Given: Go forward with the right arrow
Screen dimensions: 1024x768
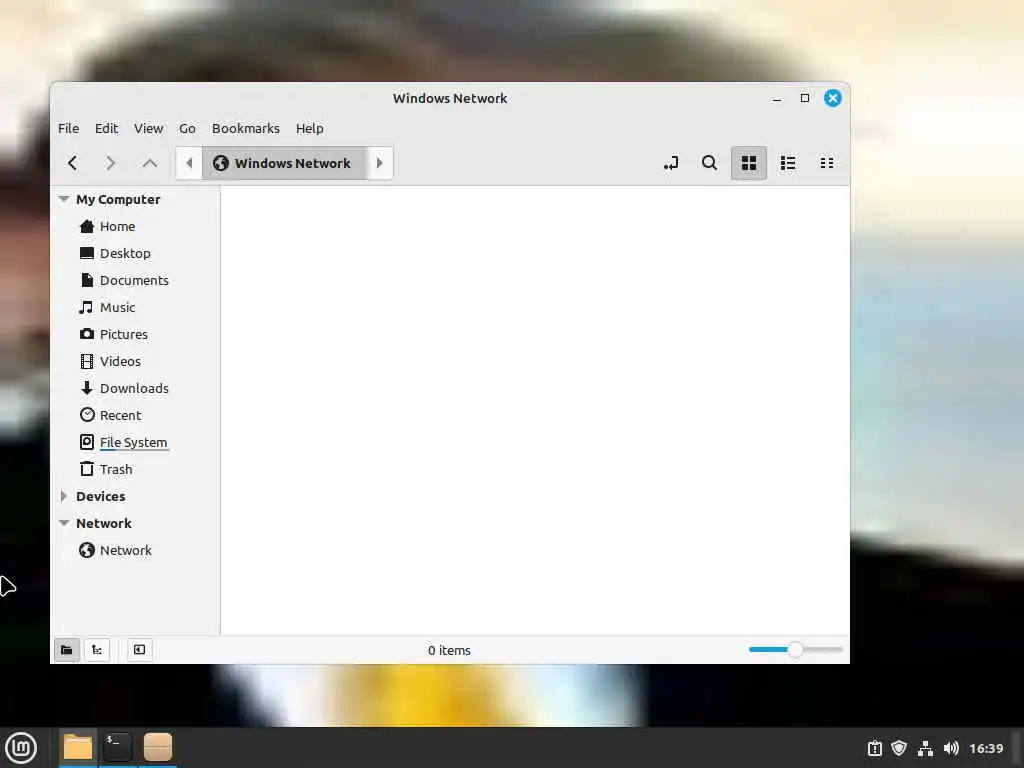Looking at the screenshot, I should pos(110,163).
